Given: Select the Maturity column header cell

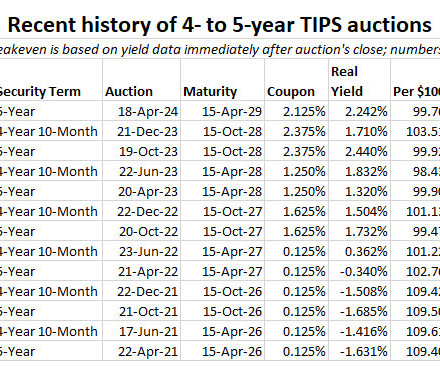Looking at the screenshot, I should tap(222, 80).
